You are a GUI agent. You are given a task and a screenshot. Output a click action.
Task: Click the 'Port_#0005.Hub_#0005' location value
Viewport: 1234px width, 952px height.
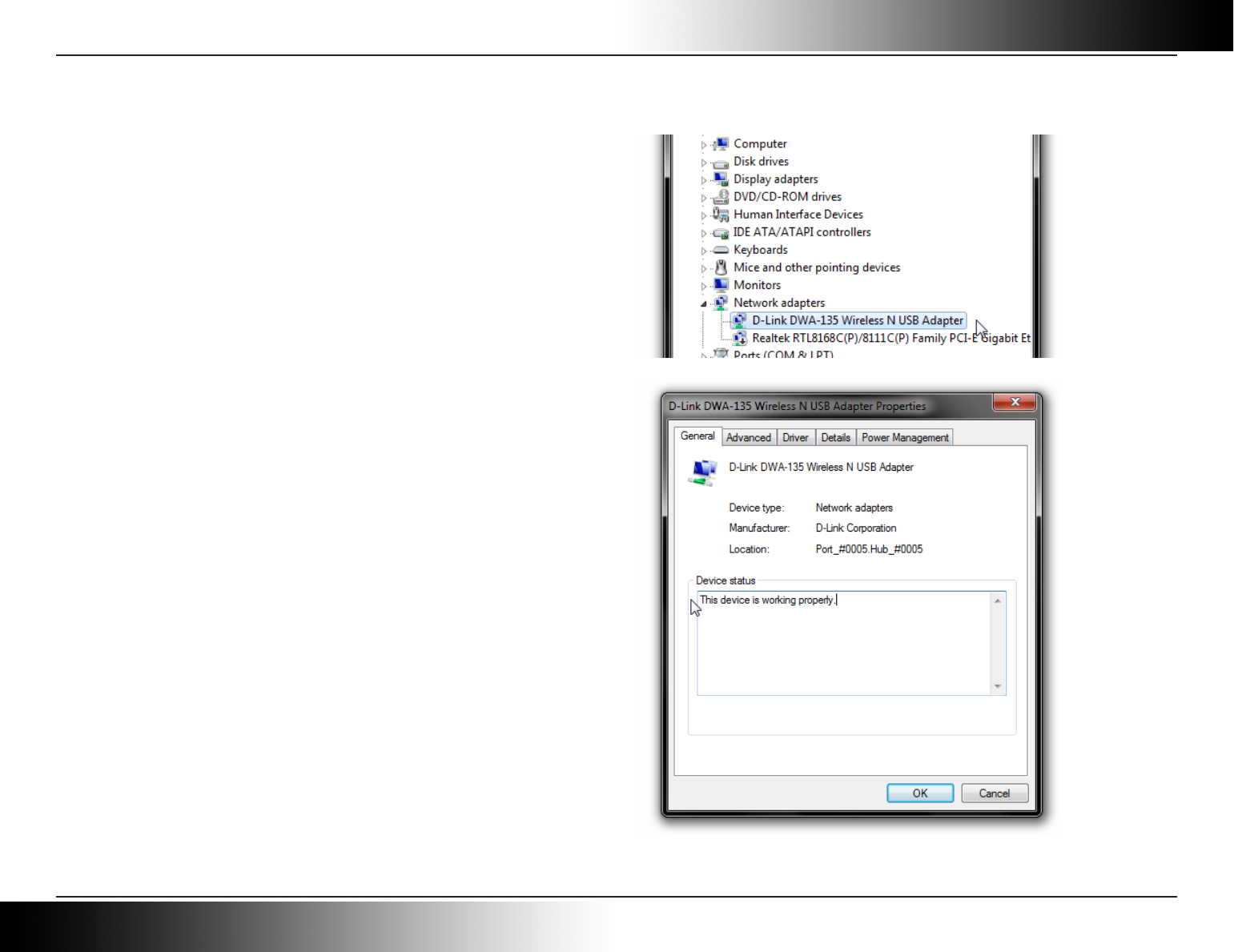869,549
